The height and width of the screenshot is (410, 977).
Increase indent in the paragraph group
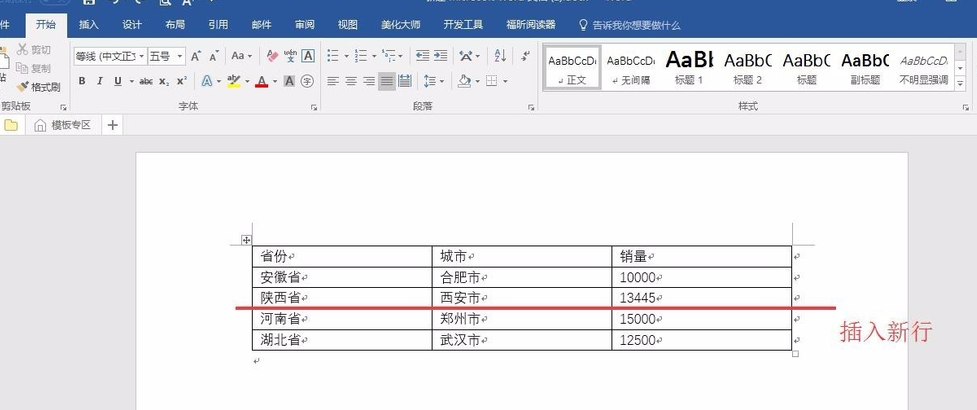point(441,56)
